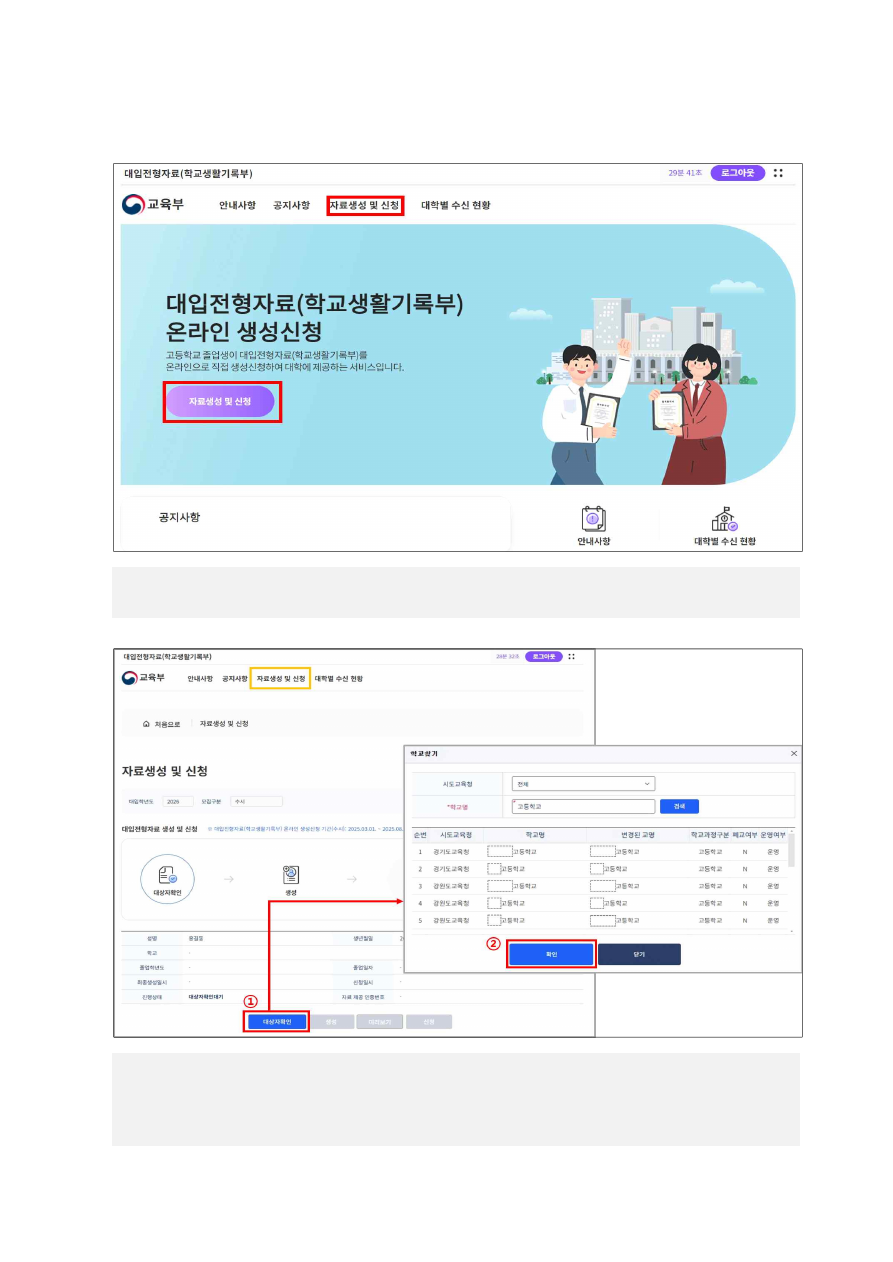This screenshot has width=893, height=1262.
Task: Open yellow-boxed 자료생성 및 신청 menu item
Action: 281,678
